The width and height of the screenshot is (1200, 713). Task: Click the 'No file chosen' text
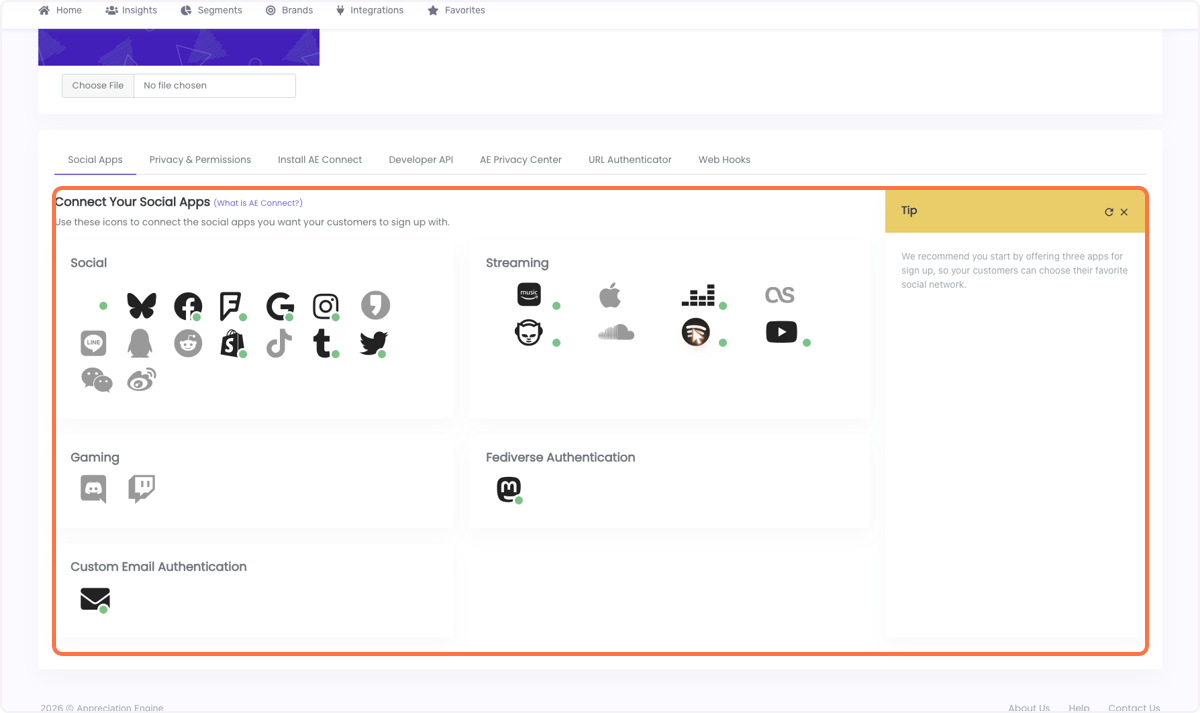pyautogui.click(x=175, y=86)
